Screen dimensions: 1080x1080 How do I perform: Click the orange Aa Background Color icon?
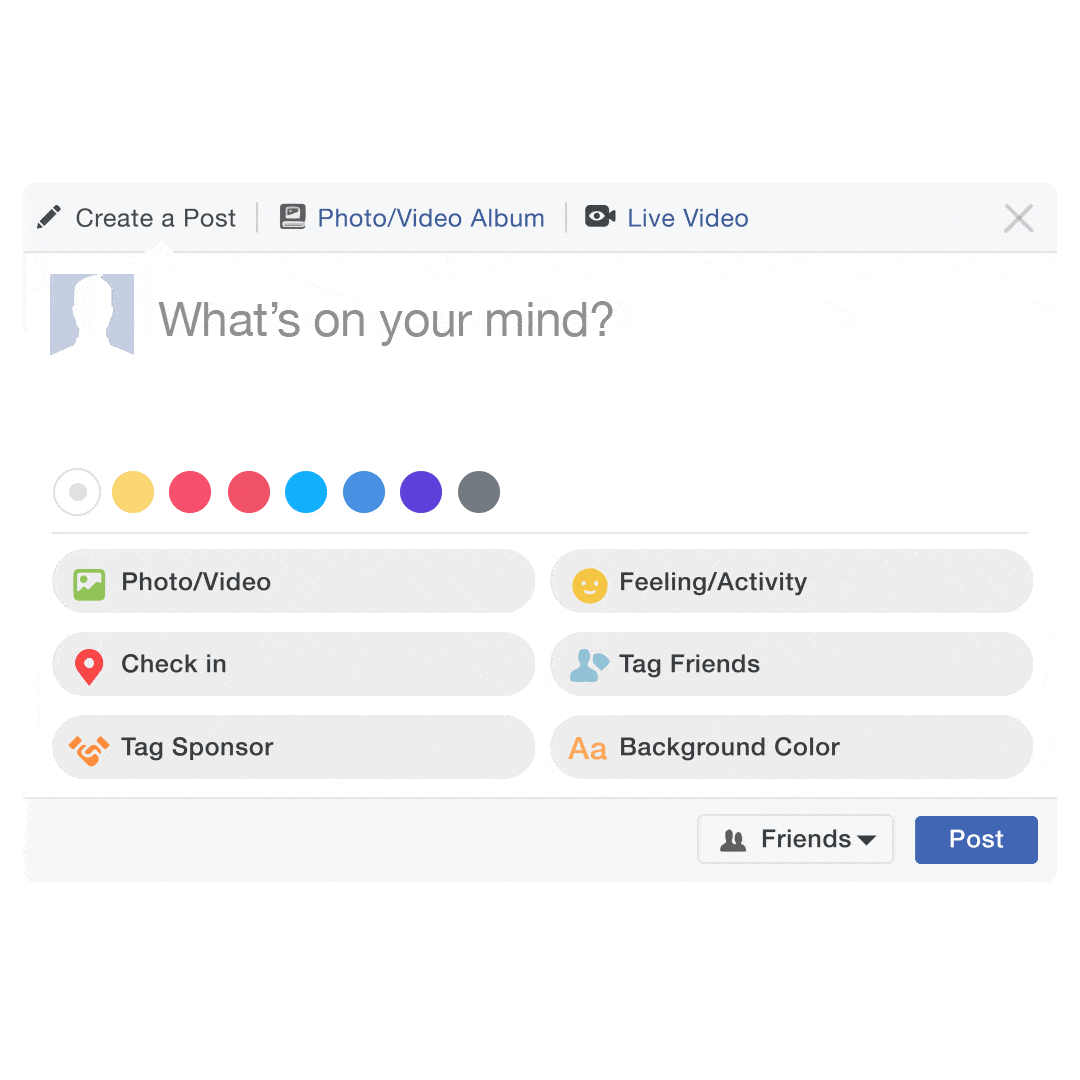[588, 749]
